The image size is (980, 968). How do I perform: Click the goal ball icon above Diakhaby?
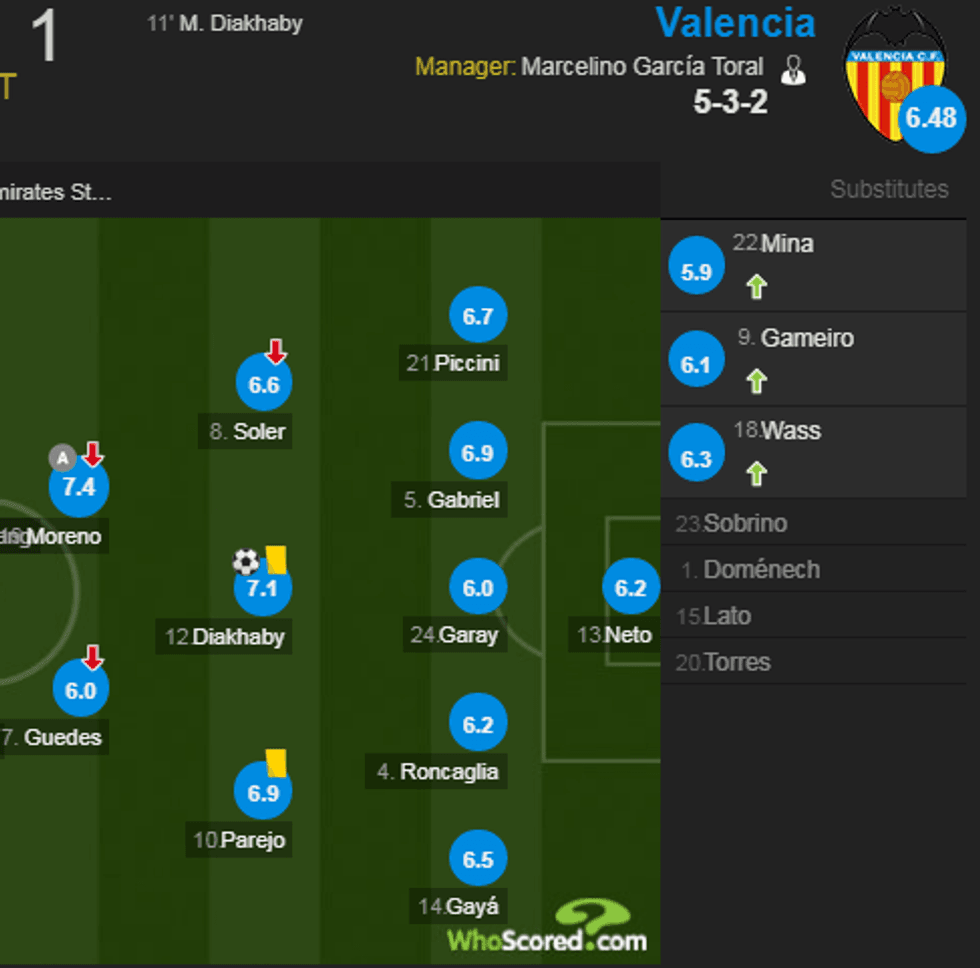tap(245, 561)
